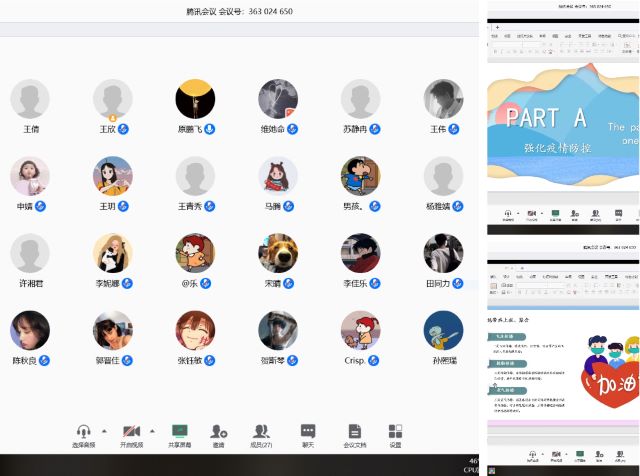640x476 pixels.
Task: Turn on camera via 开启视频
Action: tap(131, 435)
